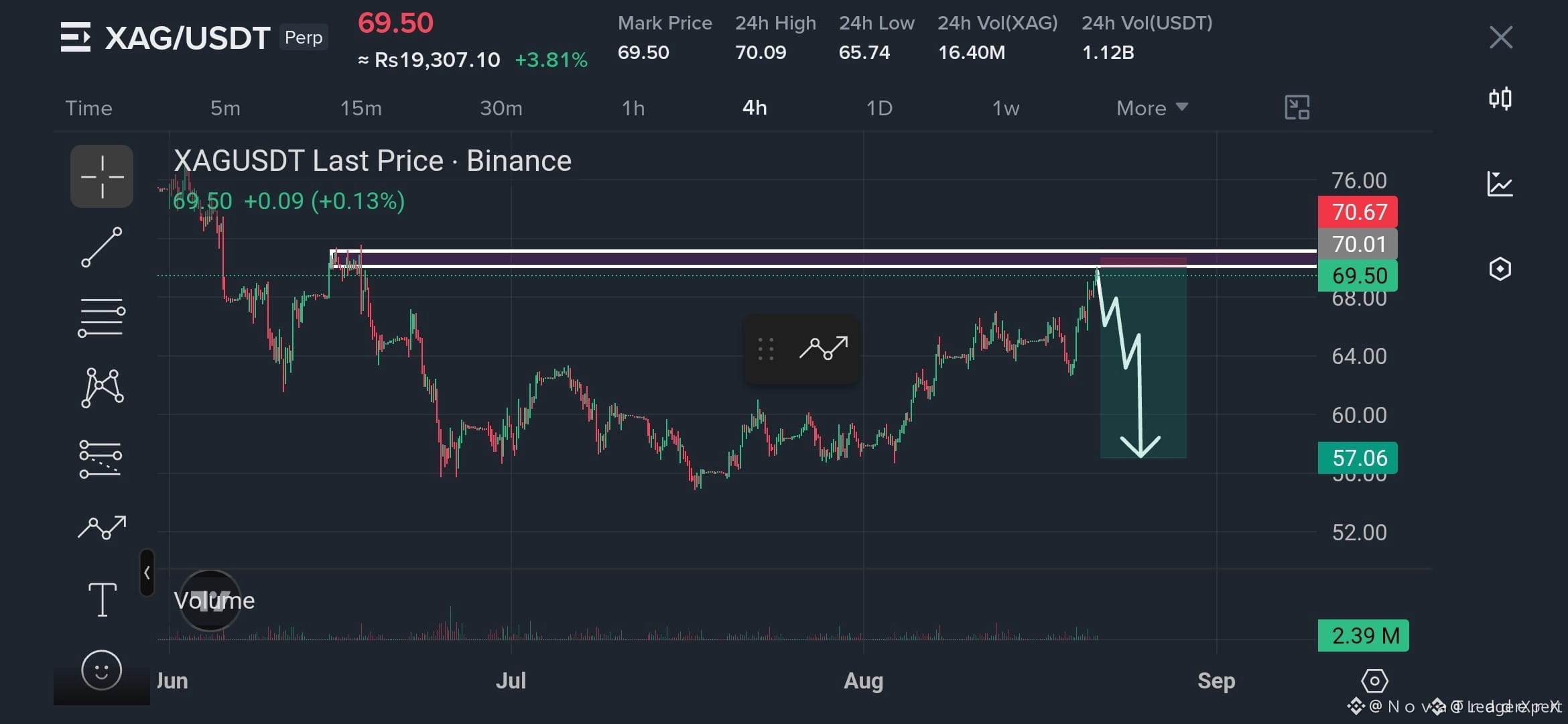Open chart indicators icon on right panel
The width and height of the screenshot is (1568, 724).
pos(1500,184)
